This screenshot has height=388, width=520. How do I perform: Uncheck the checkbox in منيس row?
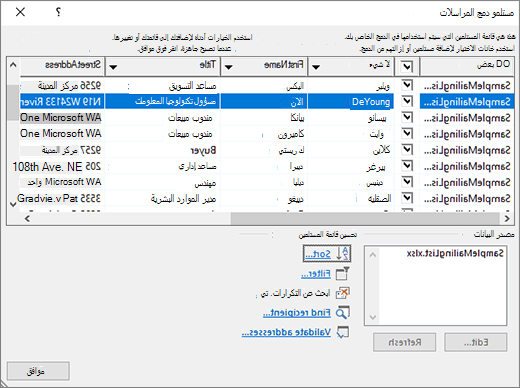pos(407,182)
